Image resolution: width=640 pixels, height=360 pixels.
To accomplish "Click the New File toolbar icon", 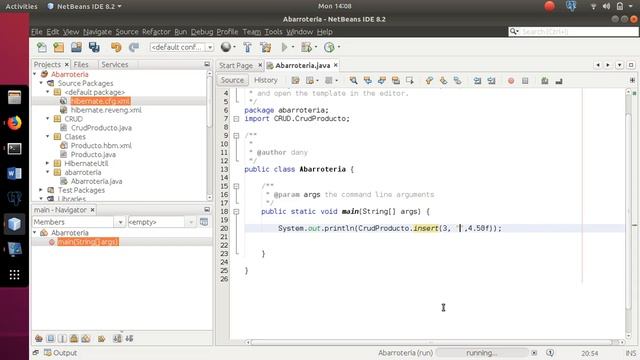I will (42, 47).
